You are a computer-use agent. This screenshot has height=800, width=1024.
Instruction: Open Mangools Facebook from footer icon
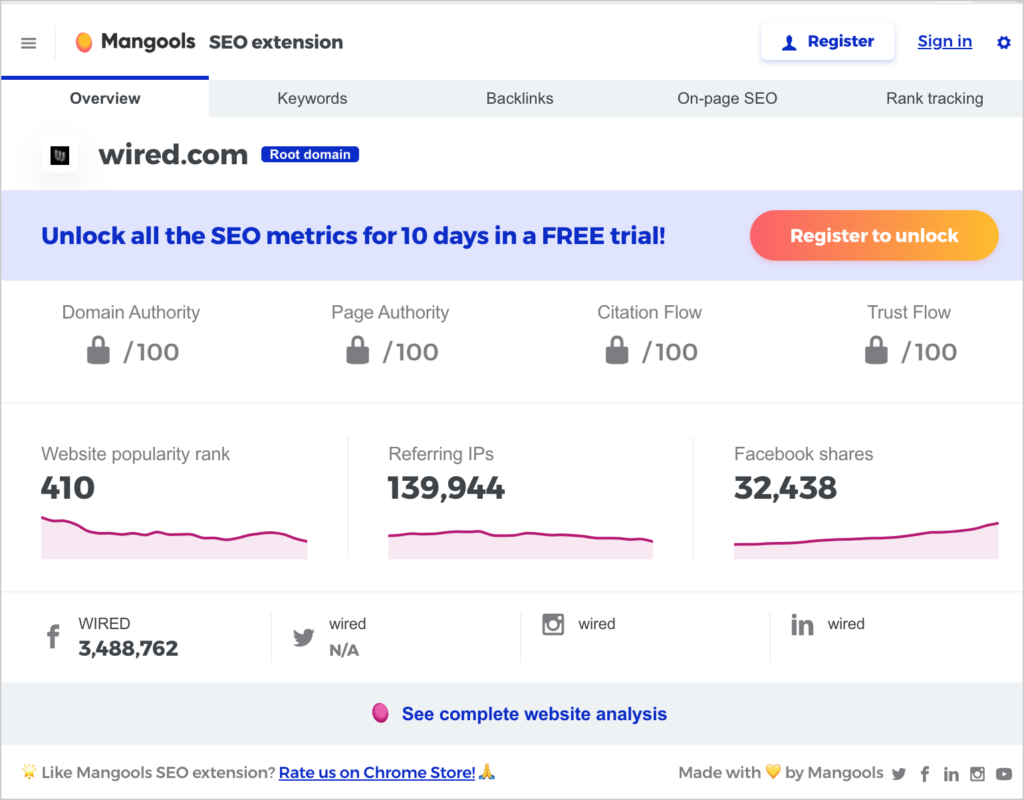925,774
